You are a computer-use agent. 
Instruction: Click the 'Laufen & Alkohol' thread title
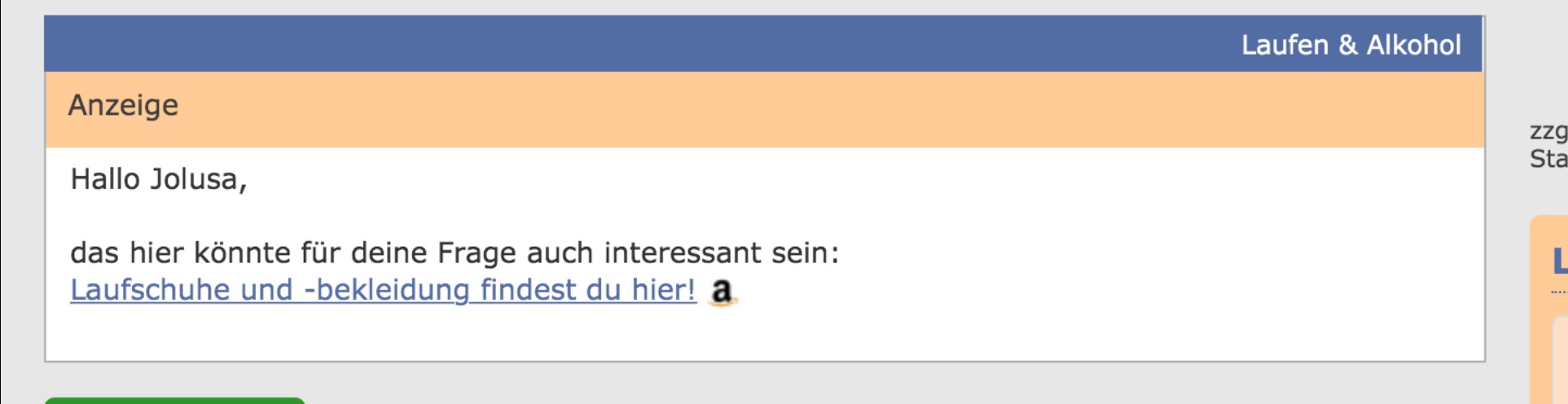(x=1351, y=45)
